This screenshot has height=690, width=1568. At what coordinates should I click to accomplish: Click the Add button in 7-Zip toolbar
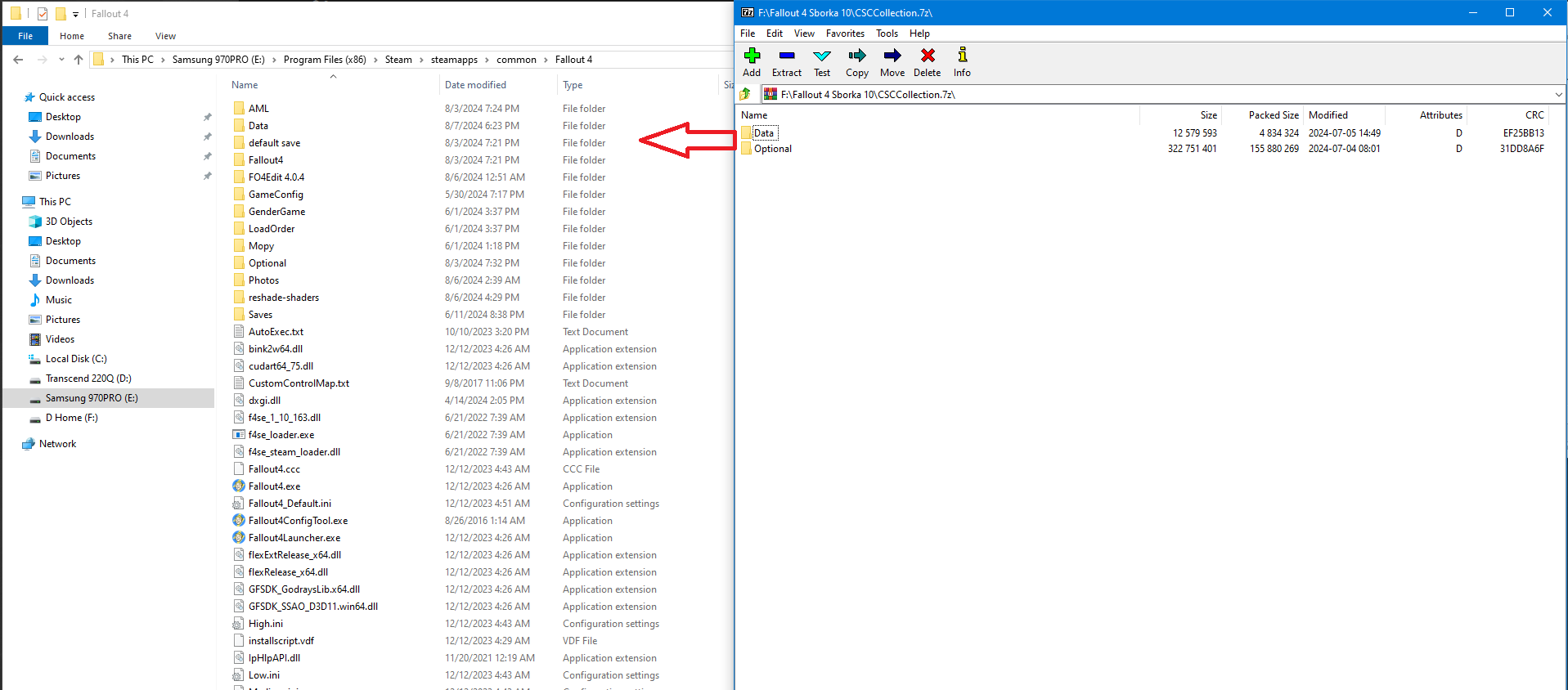point(751,62)
